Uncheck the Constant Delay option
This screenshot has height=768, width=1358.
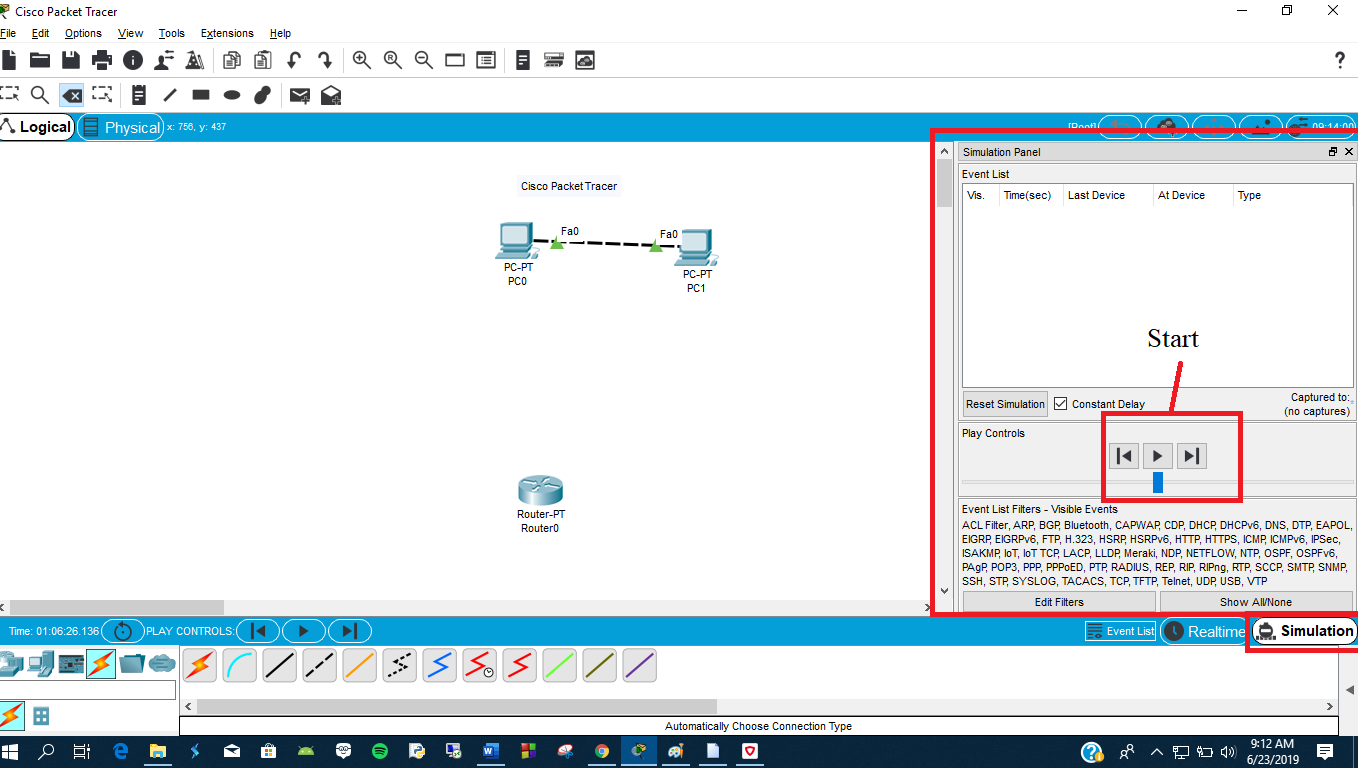coord(1060,403)
